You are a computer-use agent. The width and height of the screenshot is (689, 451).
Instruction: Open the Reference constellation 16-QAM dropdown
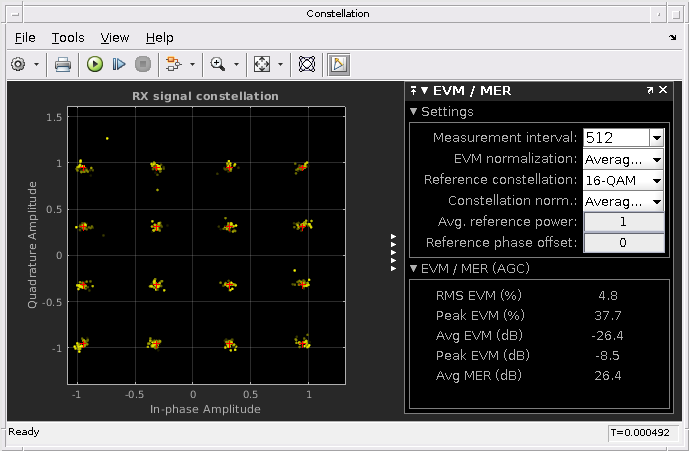click(x=623, y=180)
